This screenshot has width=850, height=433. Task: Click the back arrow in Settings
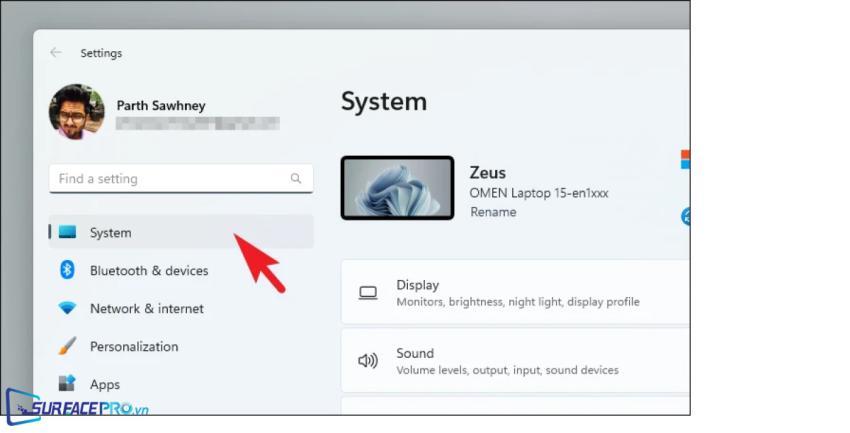(x=55, y=53)
